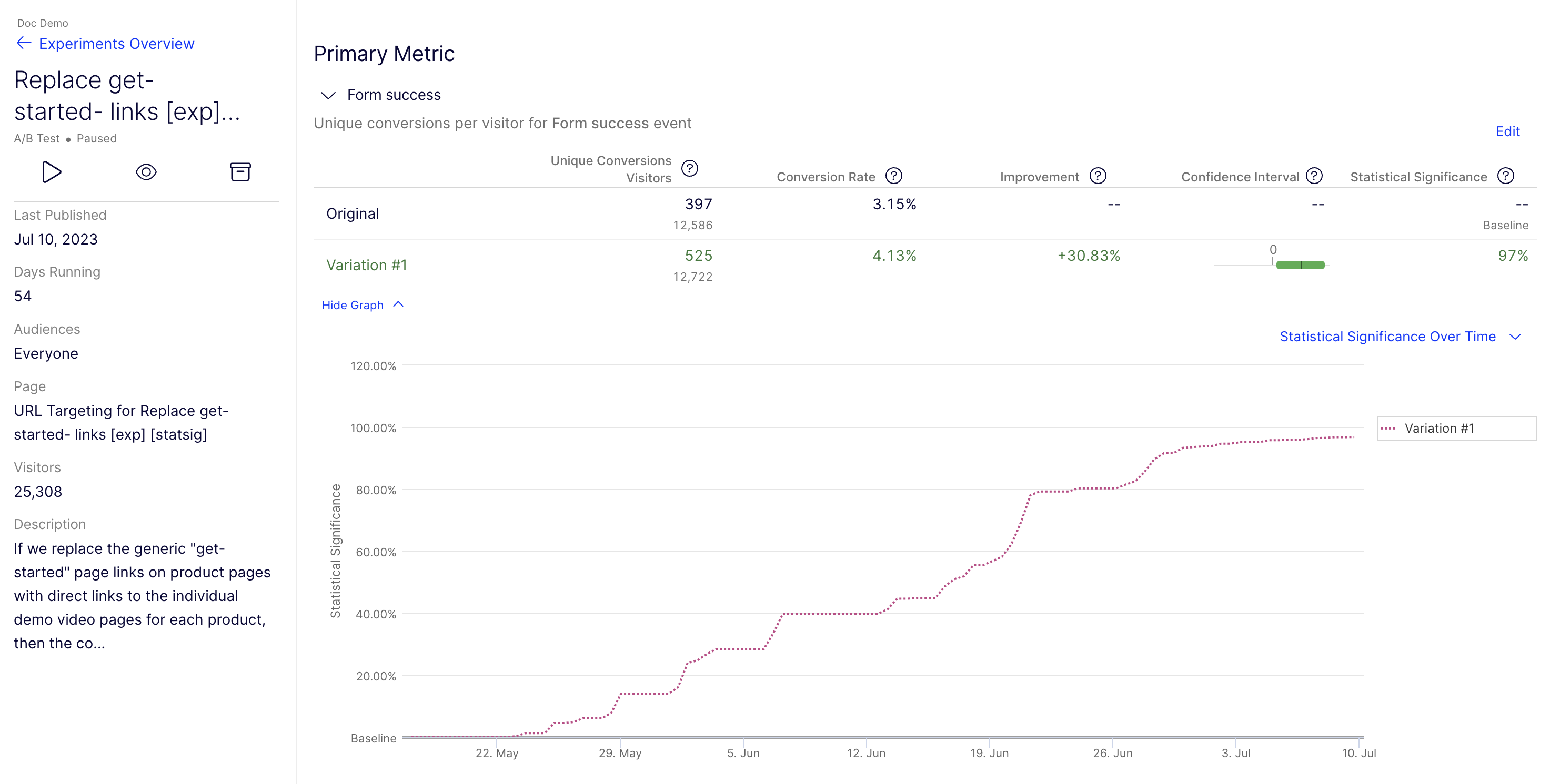Open help icon next to Confidence Interval
Image resolution: width=1550 pixels, height=784 pixels.
click(x=1314, y=176)
